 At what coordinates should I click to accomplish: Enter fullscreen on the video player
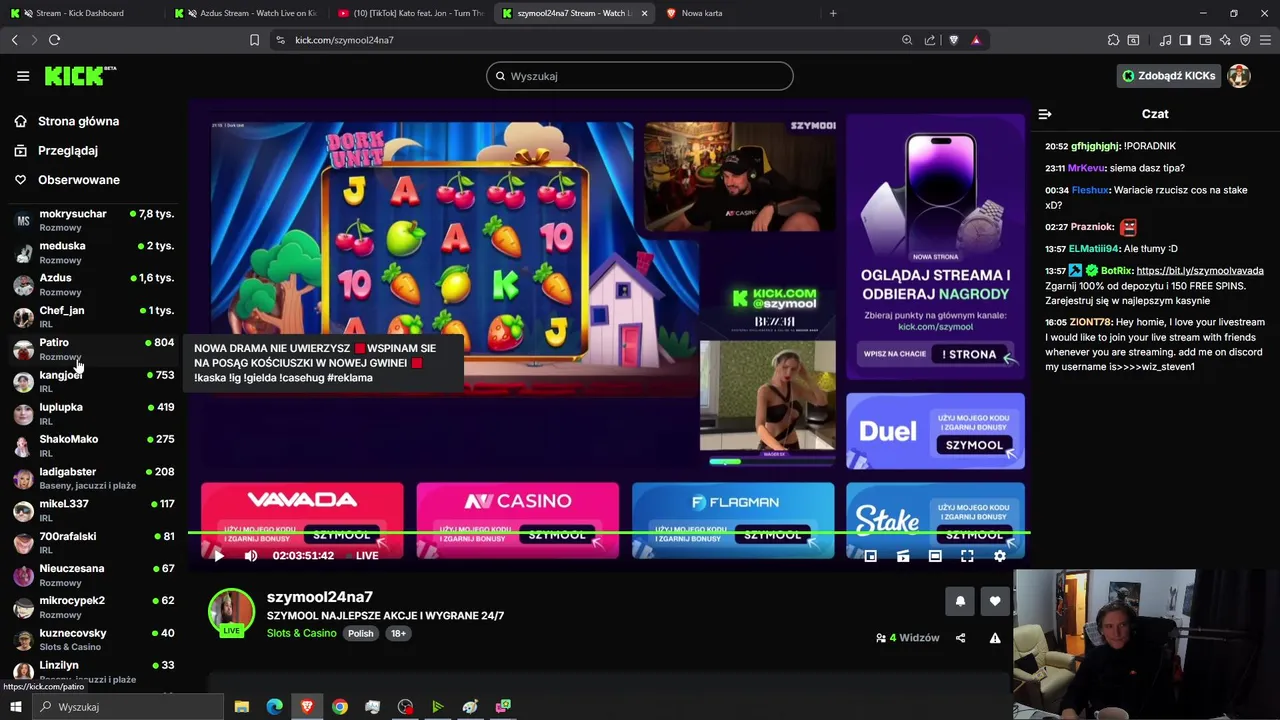967,556
